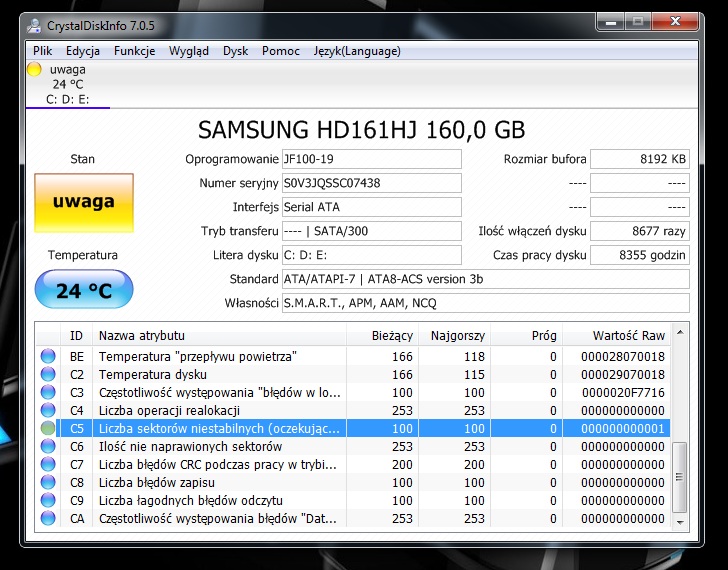
Task: Click the Rozmiar bufora field 8192 KB
Action: click(x=640, y=159)
